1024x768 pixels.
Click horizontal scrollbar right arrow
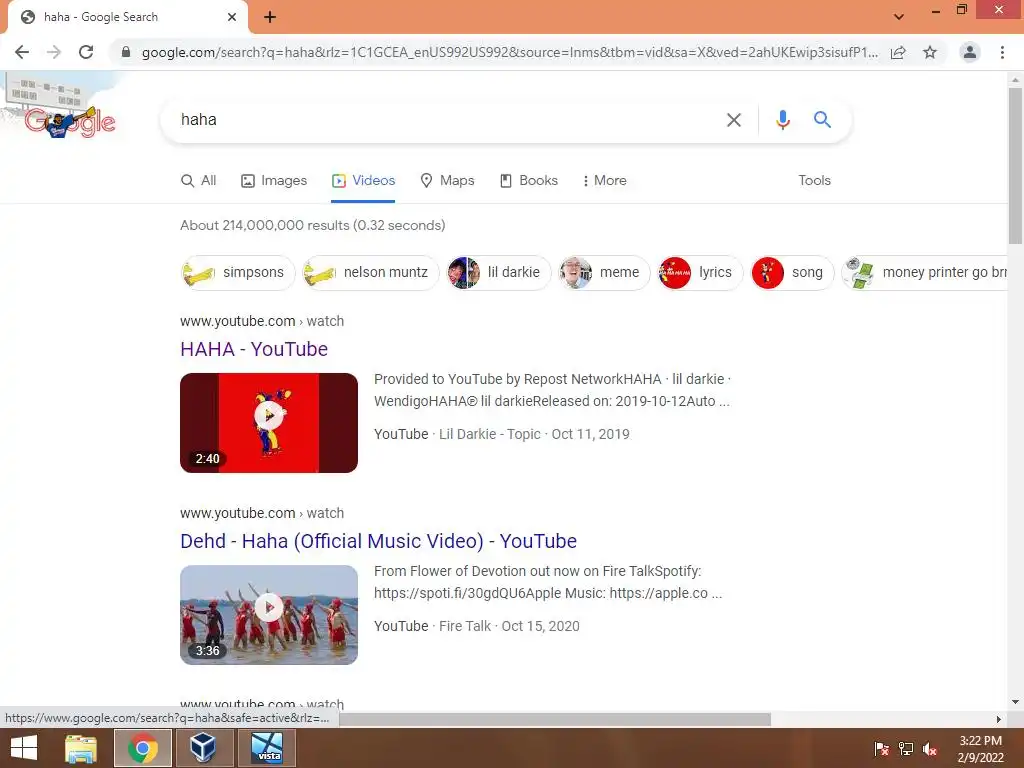(999, 719)
